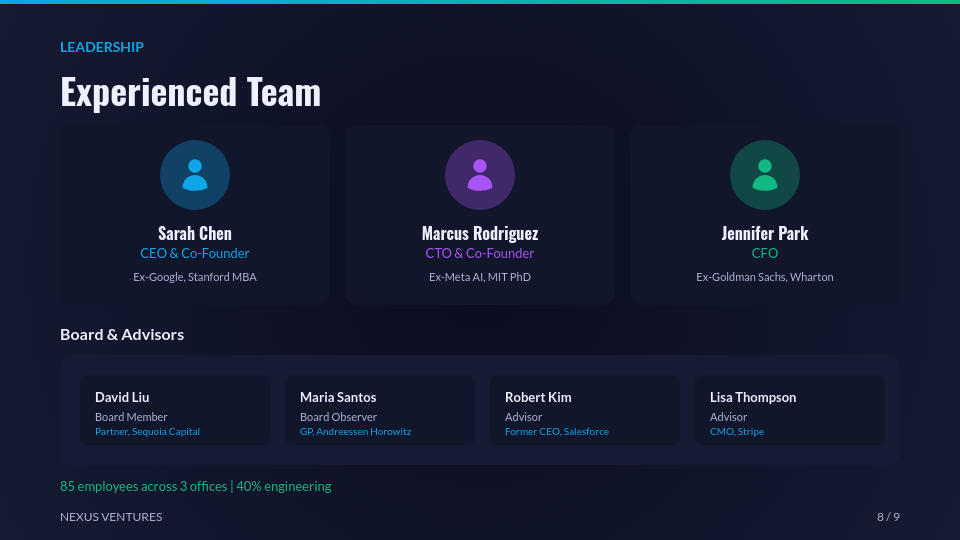
Task: Open the Robert Kim advisor card
Action: click(x=585, y=410)
